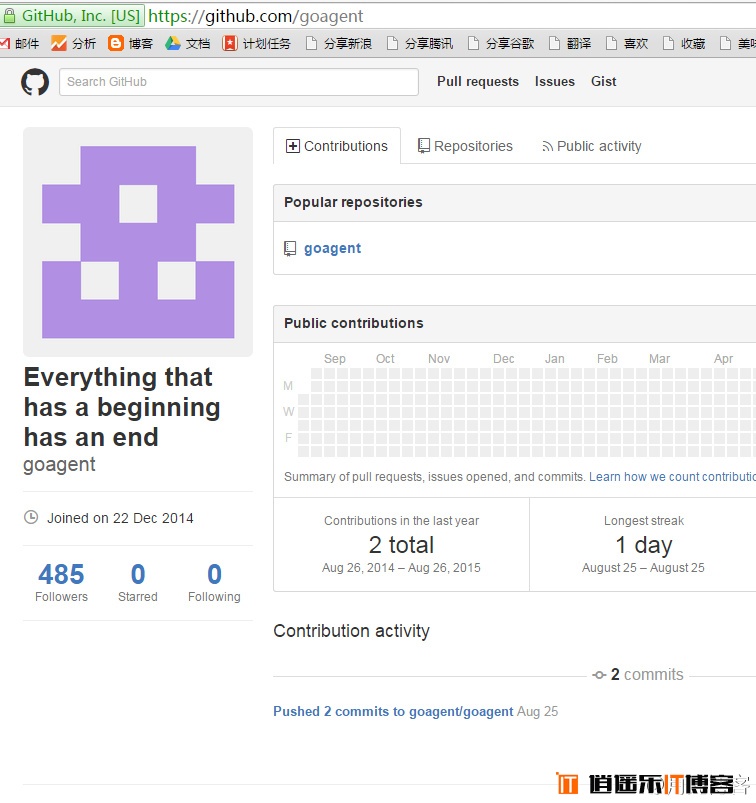Switch to the Repositories tab

465,146
